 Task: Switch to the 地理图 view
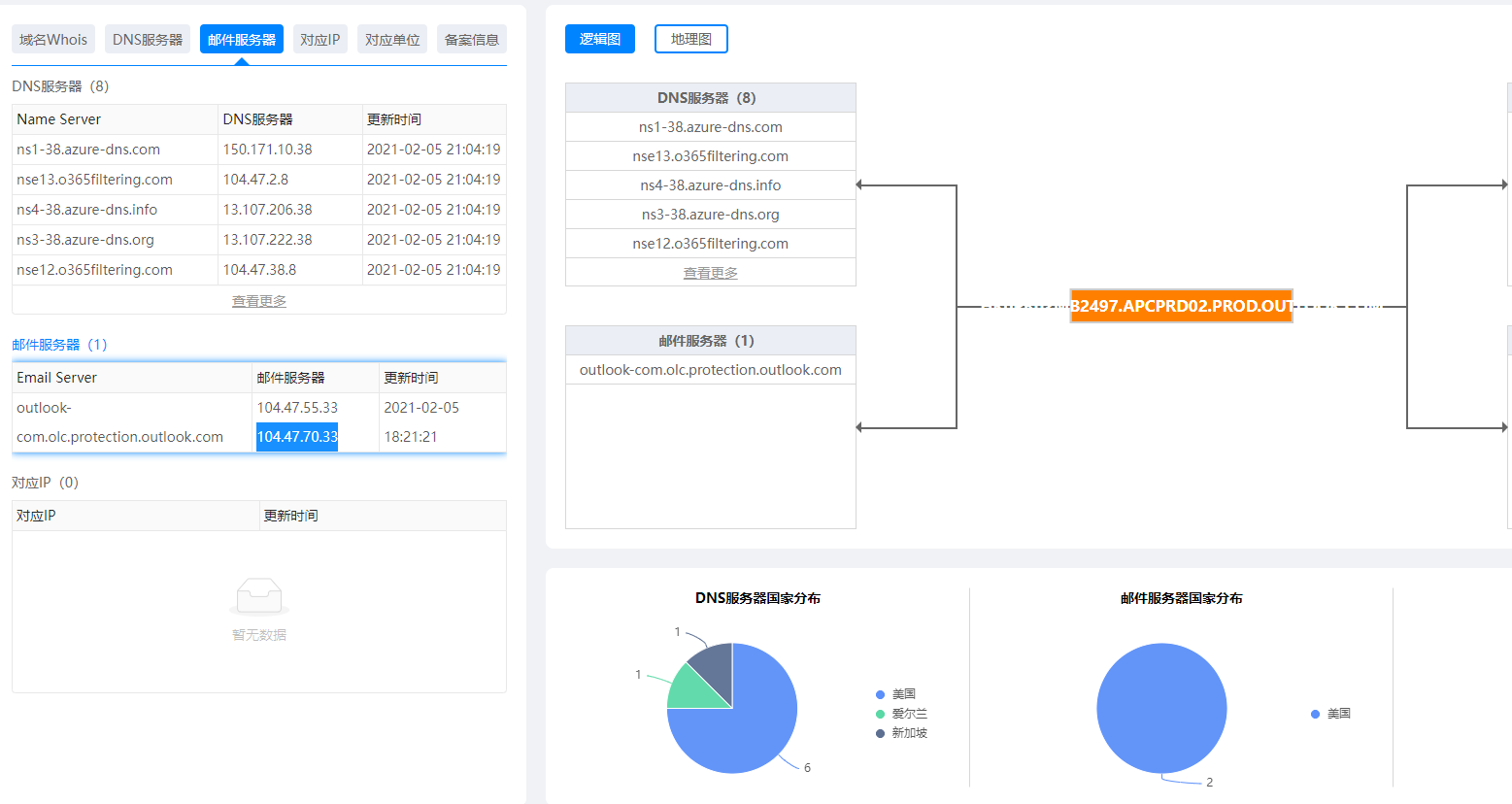[690, 39]
